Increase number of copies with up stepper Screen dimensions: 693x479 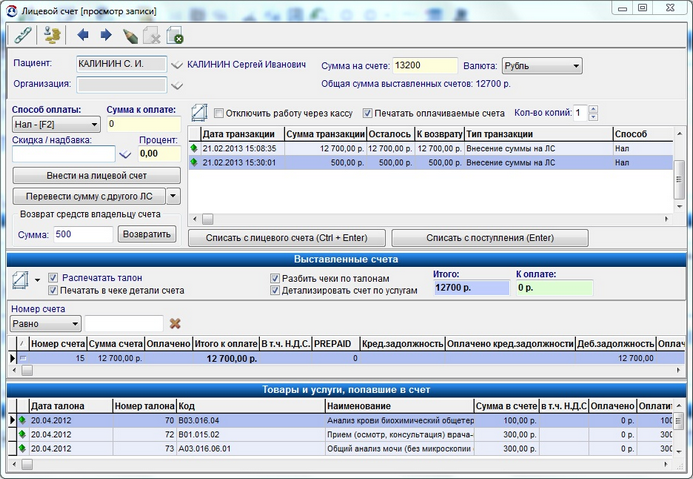pos(594,109)
